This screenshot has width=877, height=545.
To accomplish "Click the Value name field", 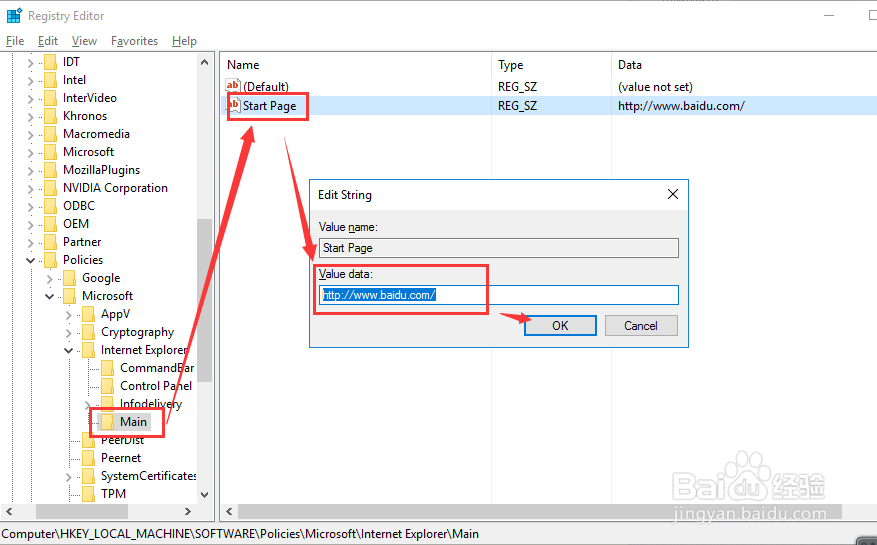I will pyautogui.click(x=499, y=248).
